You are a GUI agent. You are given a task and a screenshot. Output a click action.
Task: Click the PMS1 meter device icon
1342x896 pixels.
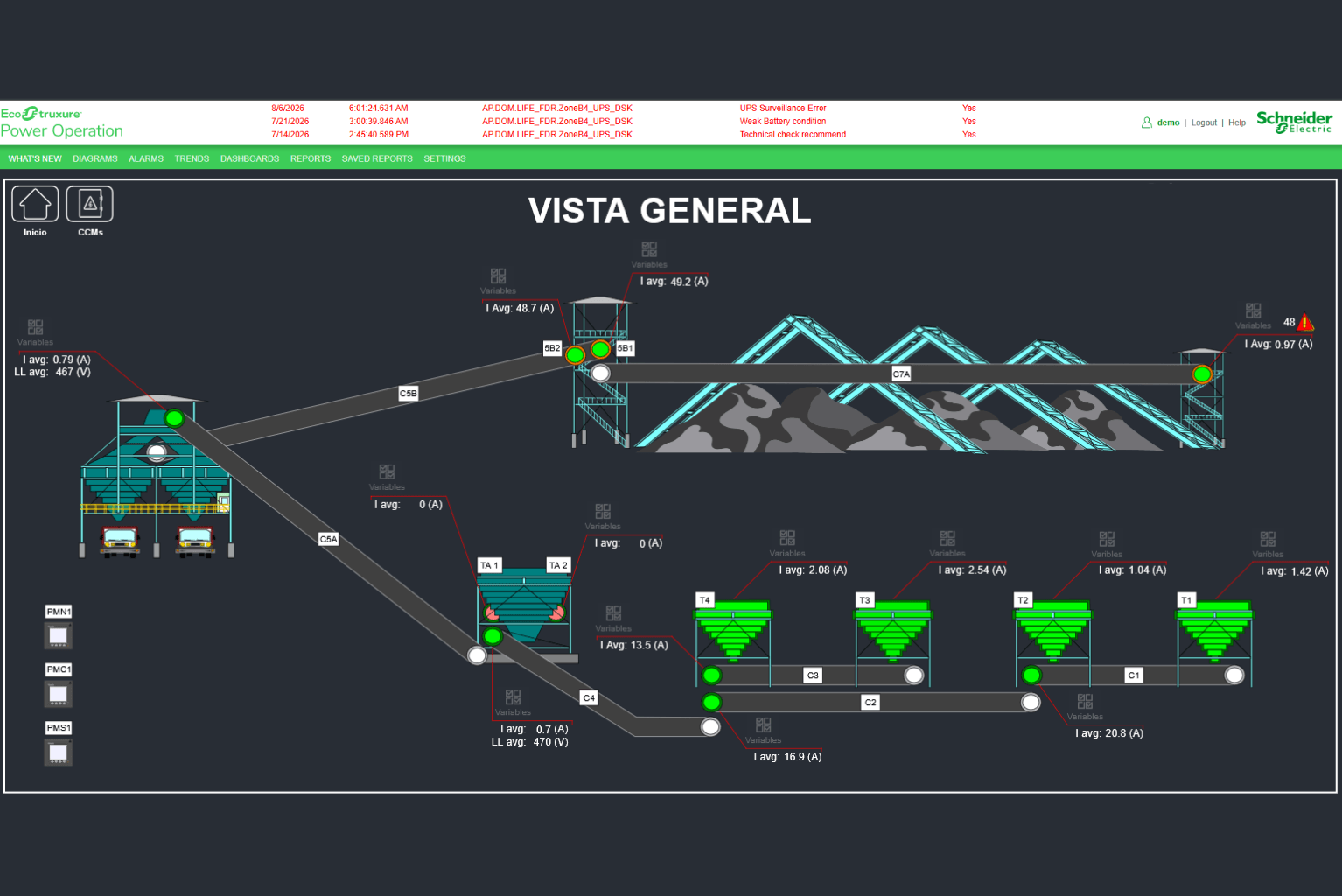pos(59,752)
